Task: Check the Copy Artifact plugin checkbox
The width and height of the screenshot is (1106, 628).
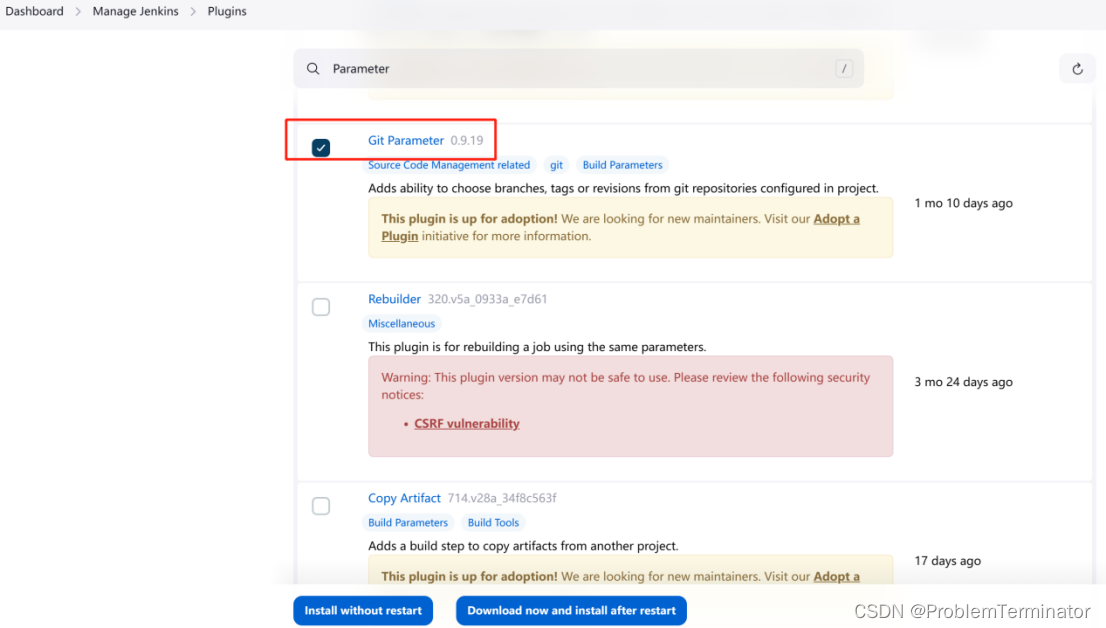Action: click(x=321, y=506)
